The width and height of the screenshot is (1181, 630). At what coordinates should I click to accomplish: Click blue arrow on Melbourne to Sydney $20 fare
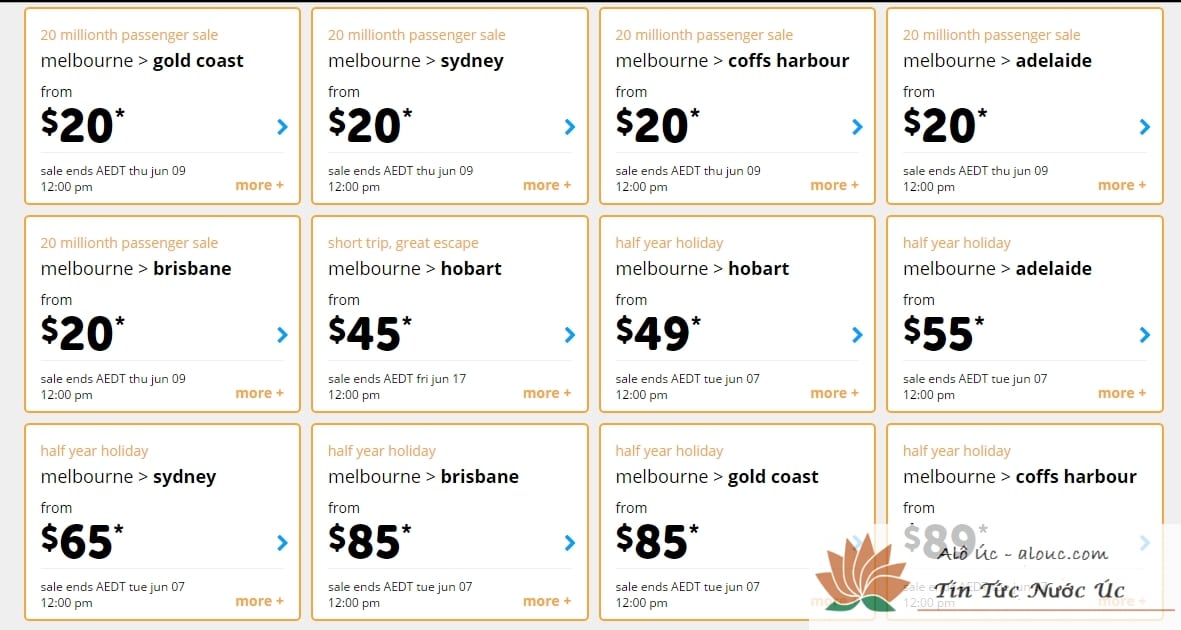[x=570, y=127]
